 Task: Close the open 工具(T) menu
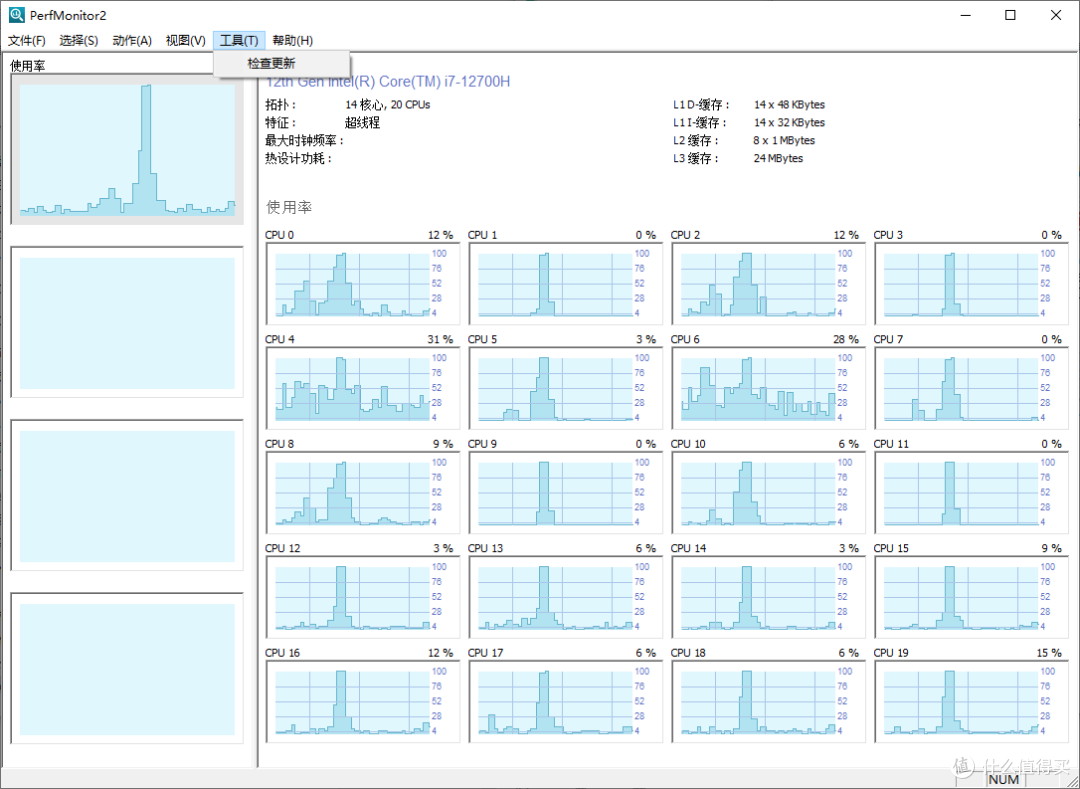(x=239, y=41)
